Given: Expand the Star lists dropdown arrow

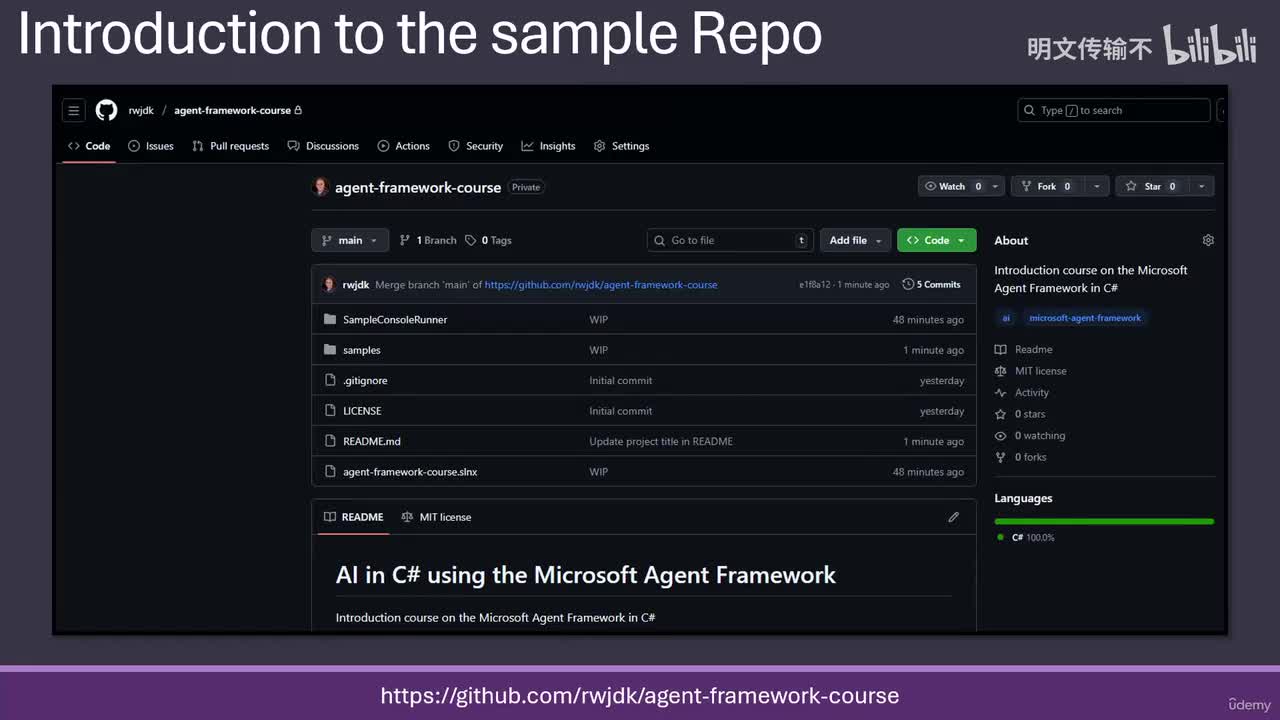Looking at the screenshot, I should point(1202,186).
